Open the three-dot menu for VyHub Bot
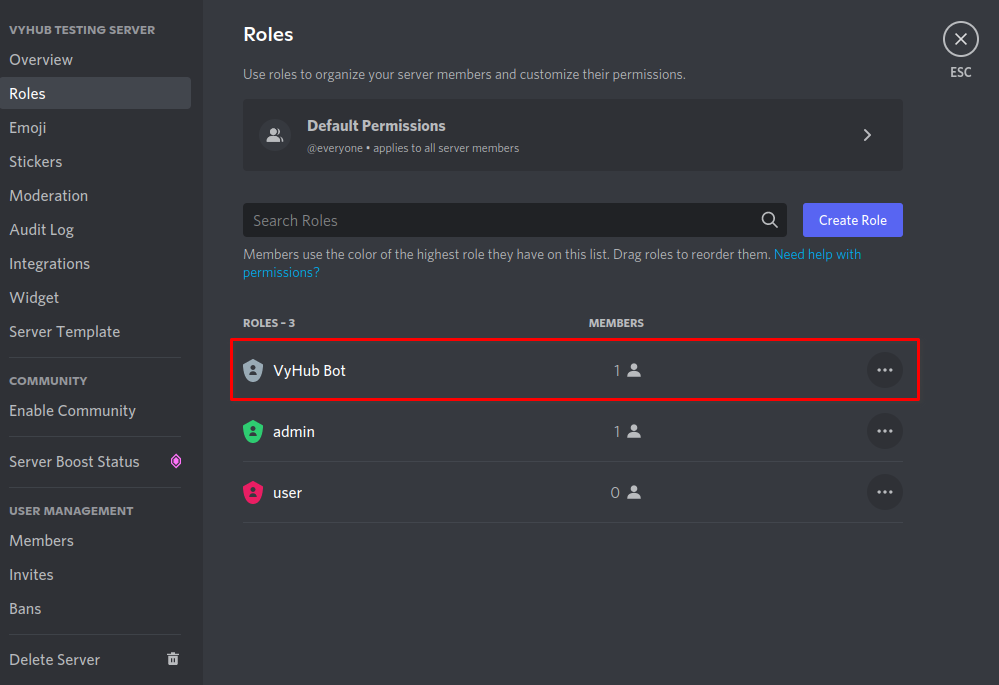999x685 pixels. [x=884, y=370]
